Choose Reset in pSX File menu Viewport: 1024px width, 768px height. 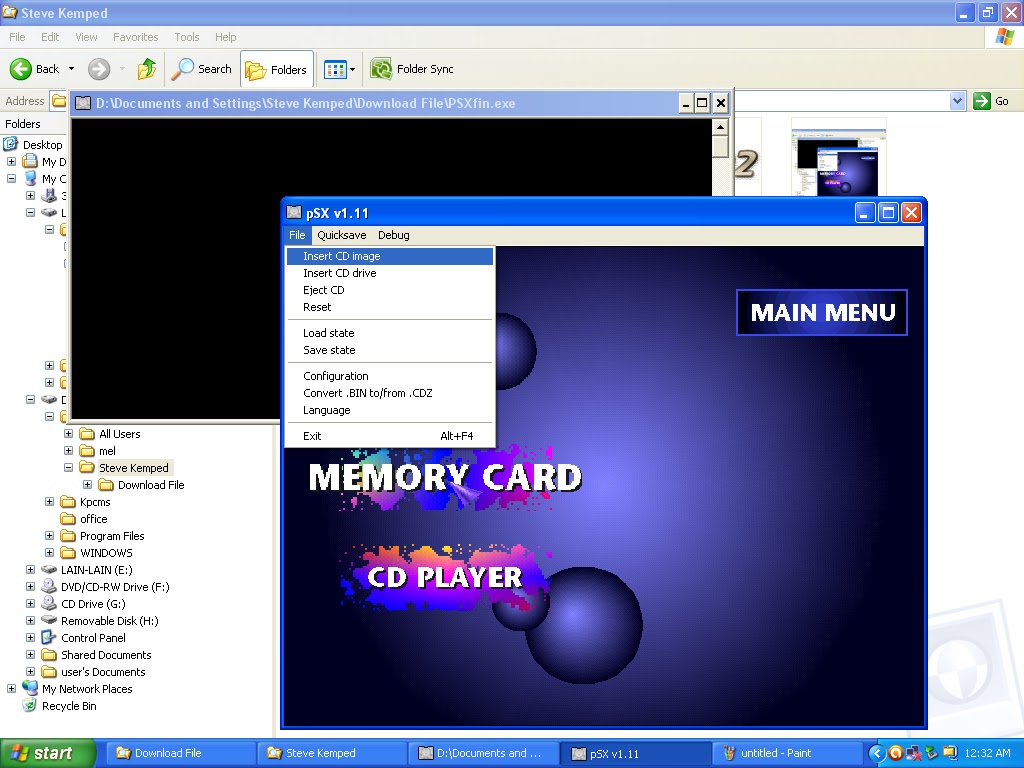389,307
